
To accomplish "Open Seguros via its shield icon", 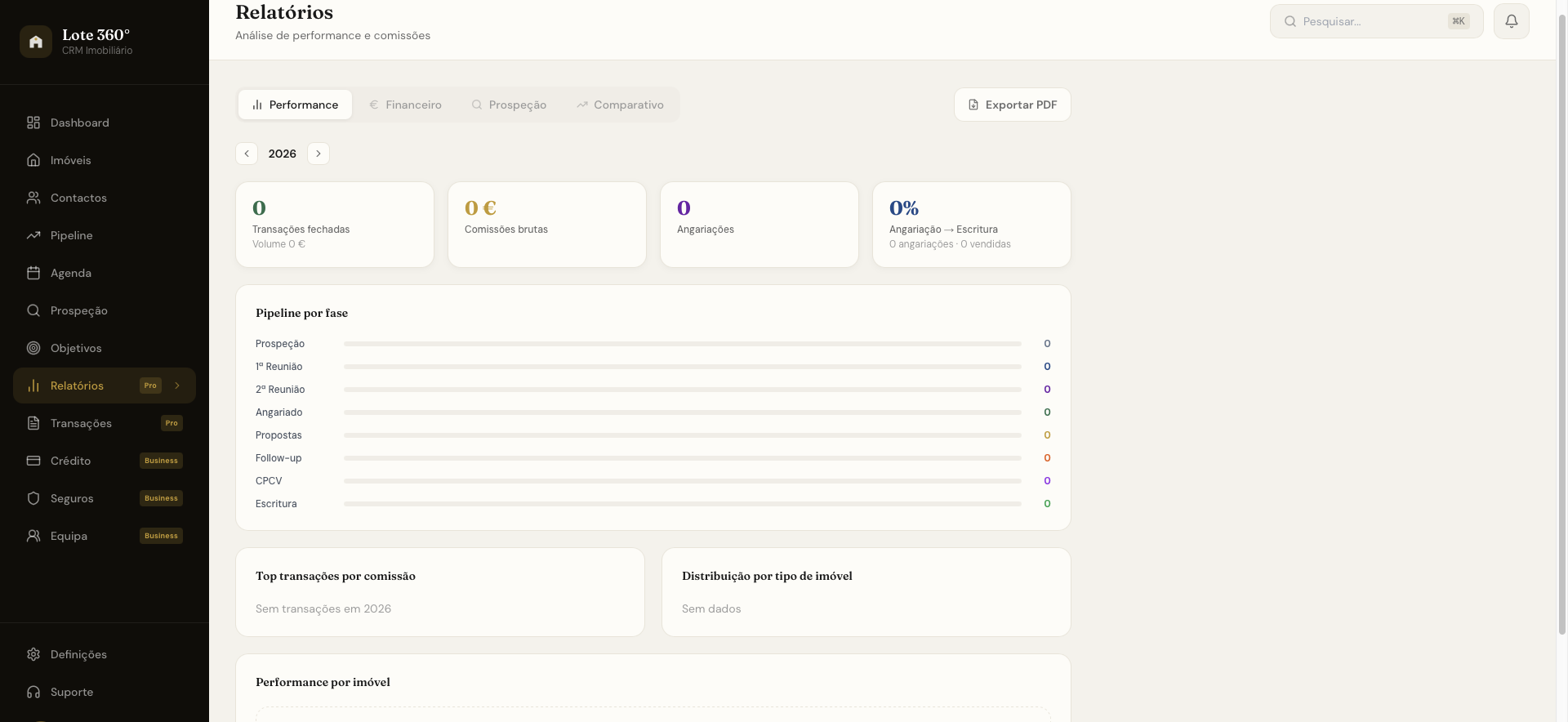I will coord(33,498).
